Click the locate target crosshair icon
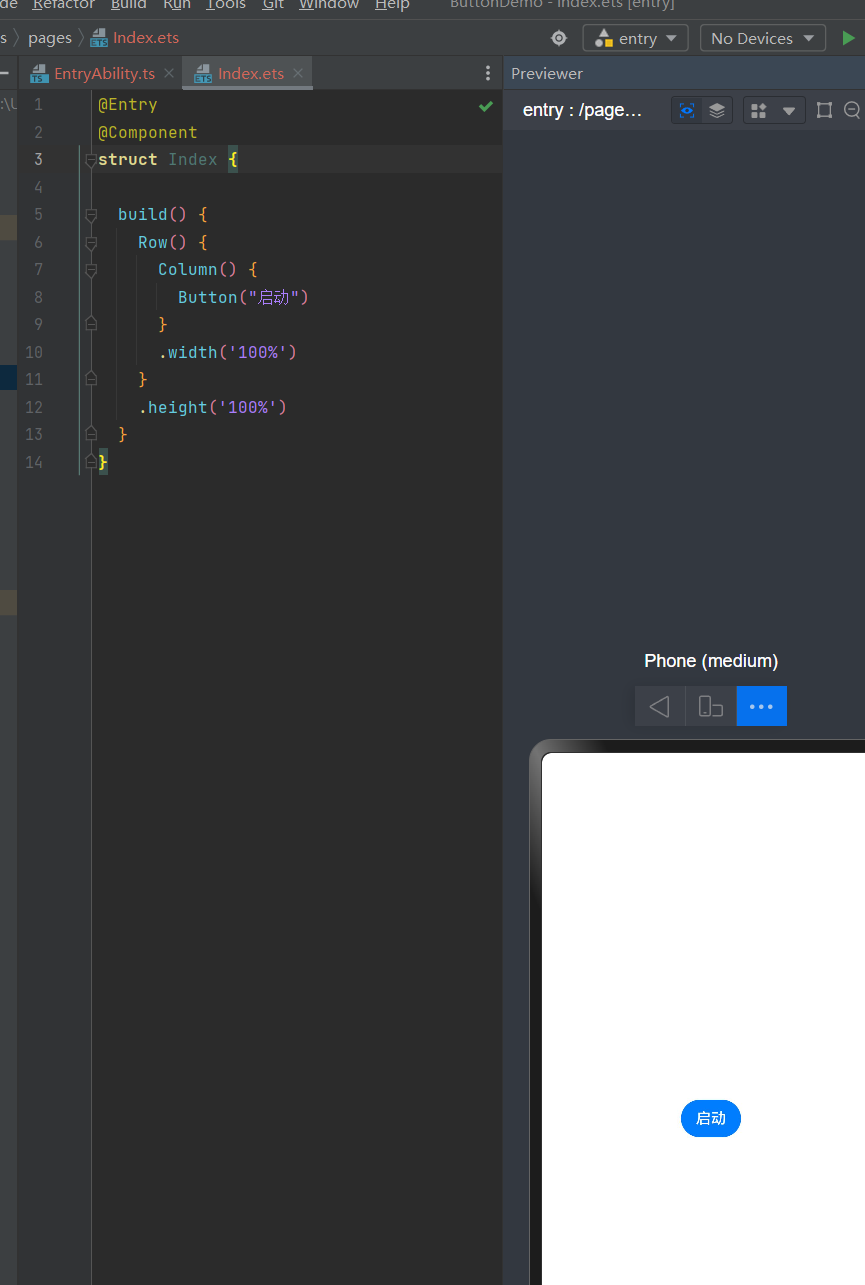 [x=559, y=38]
